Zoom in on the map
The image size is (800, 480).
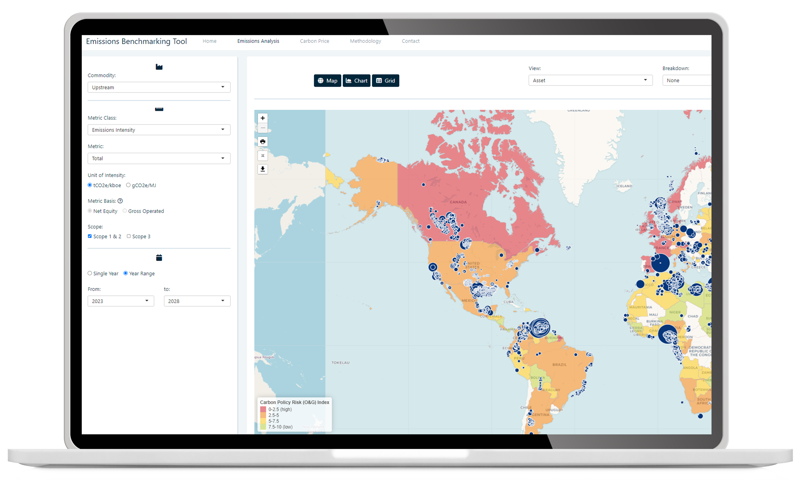[x=263, y=118]
